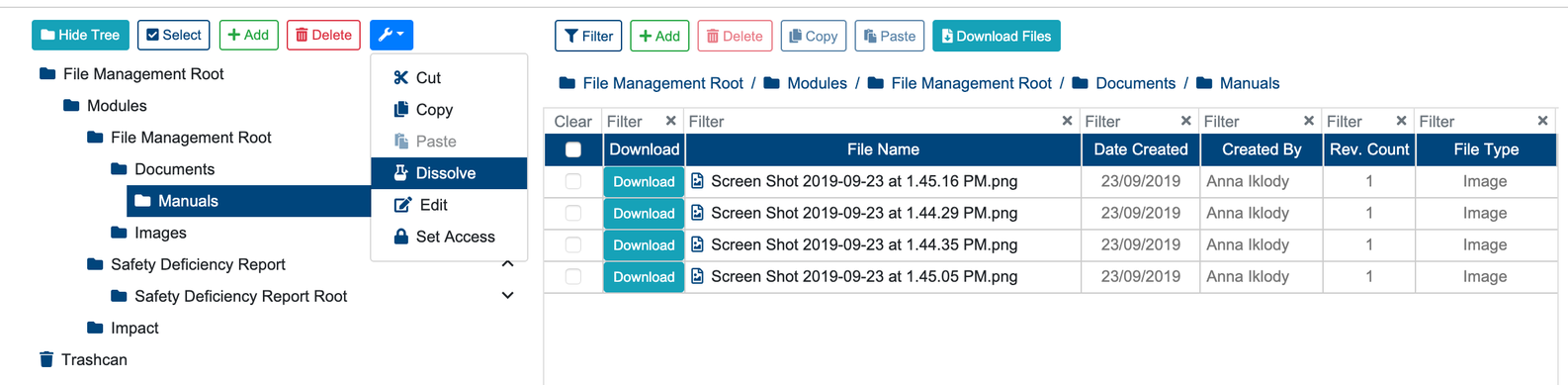Open the wrench tools dropdown
This screenshot has width=1568, height=385.
point(392,35)
